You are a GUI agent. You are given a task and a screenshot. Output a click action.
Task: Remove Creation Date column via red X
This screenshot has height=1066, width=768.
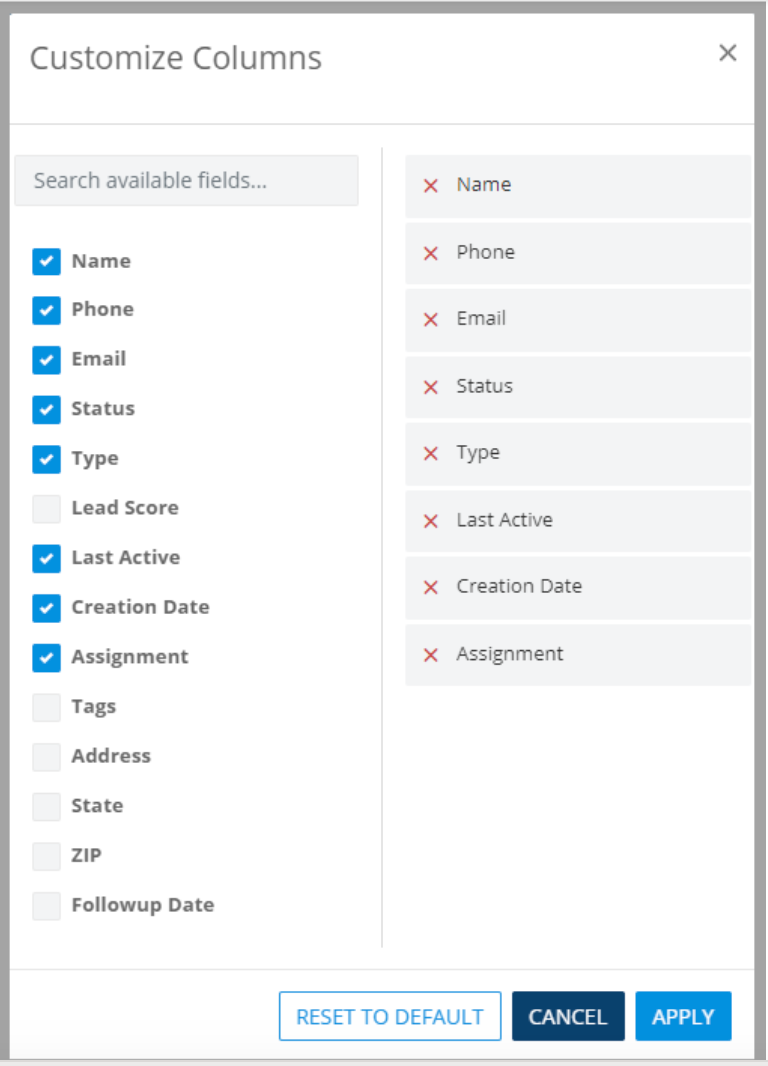(x=431, y=587)
